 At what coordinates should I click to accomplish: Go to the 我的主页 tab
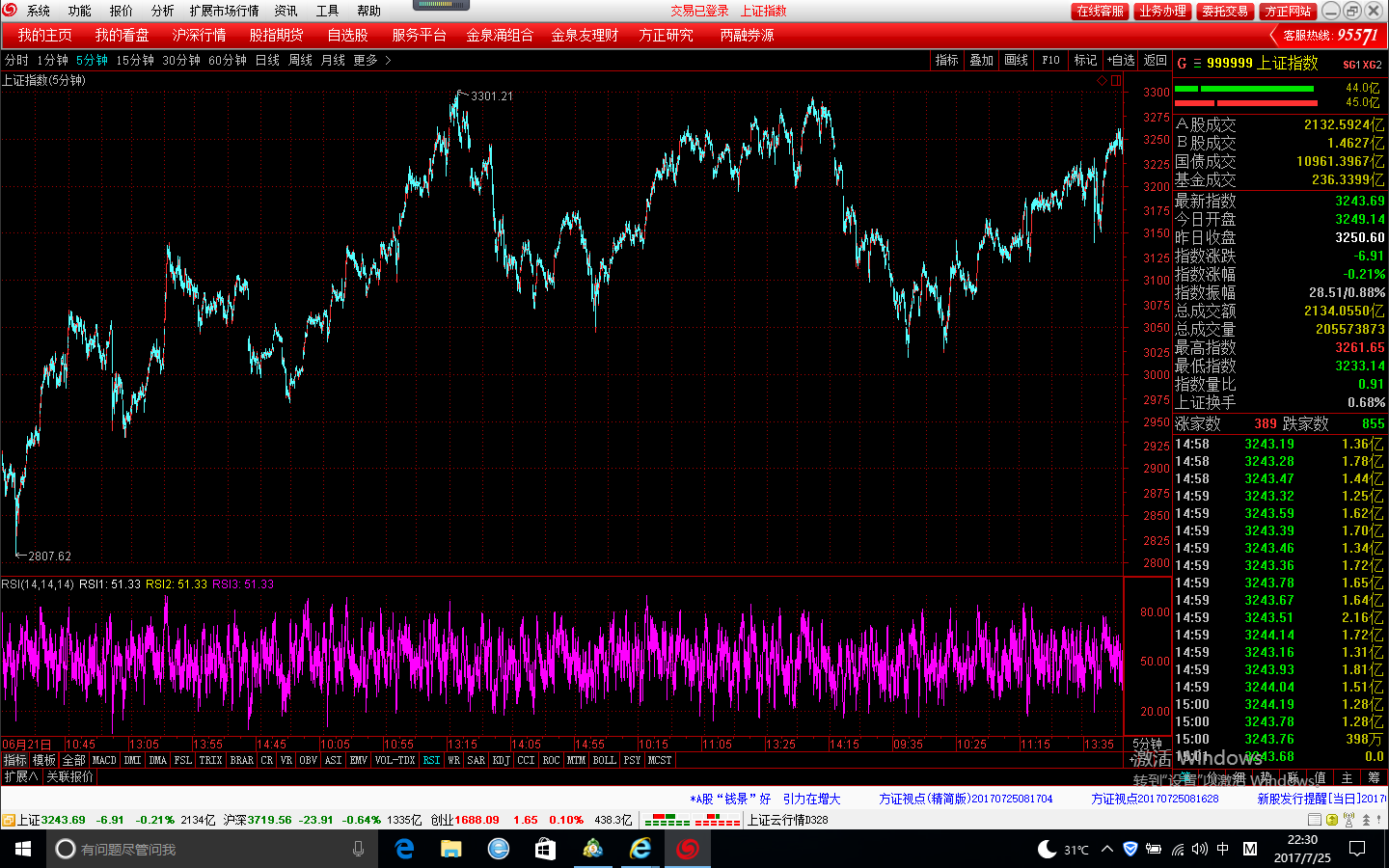pos(44,35)
